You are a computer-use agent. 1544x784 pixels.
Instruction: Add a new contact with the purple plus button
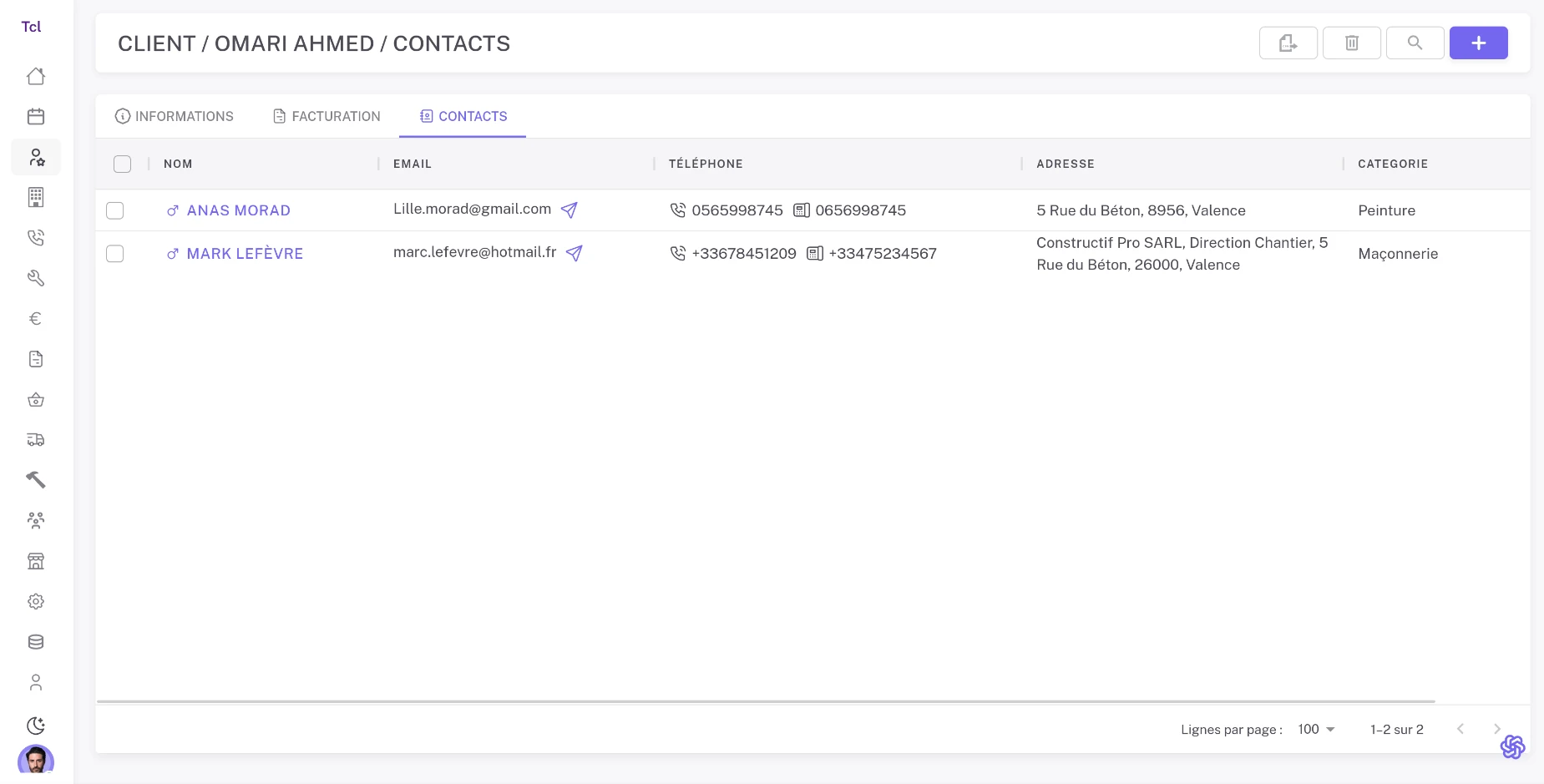point(1478,43)
